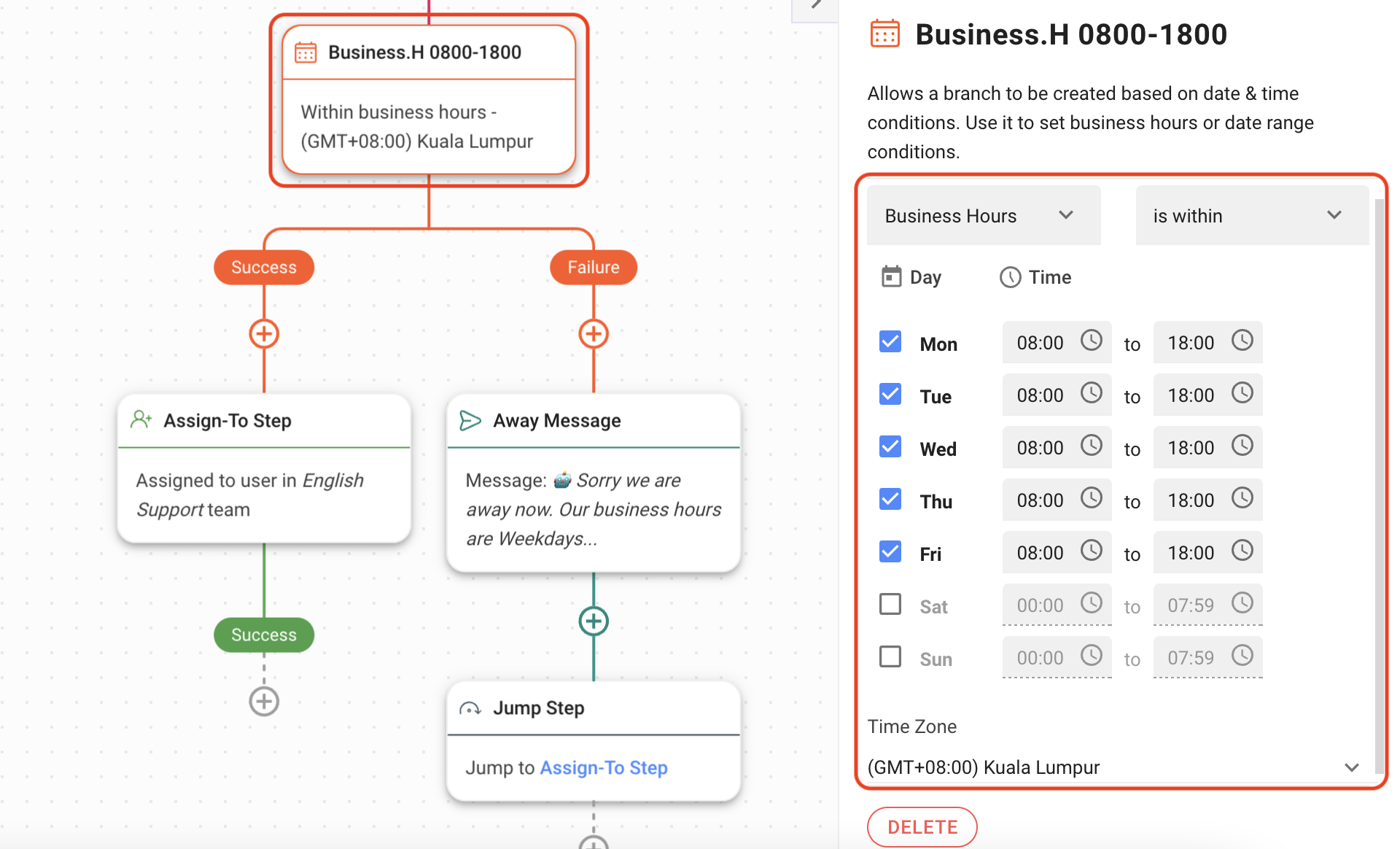
Task: Click 'Within business hours' node description text
Action: (417, 127)
